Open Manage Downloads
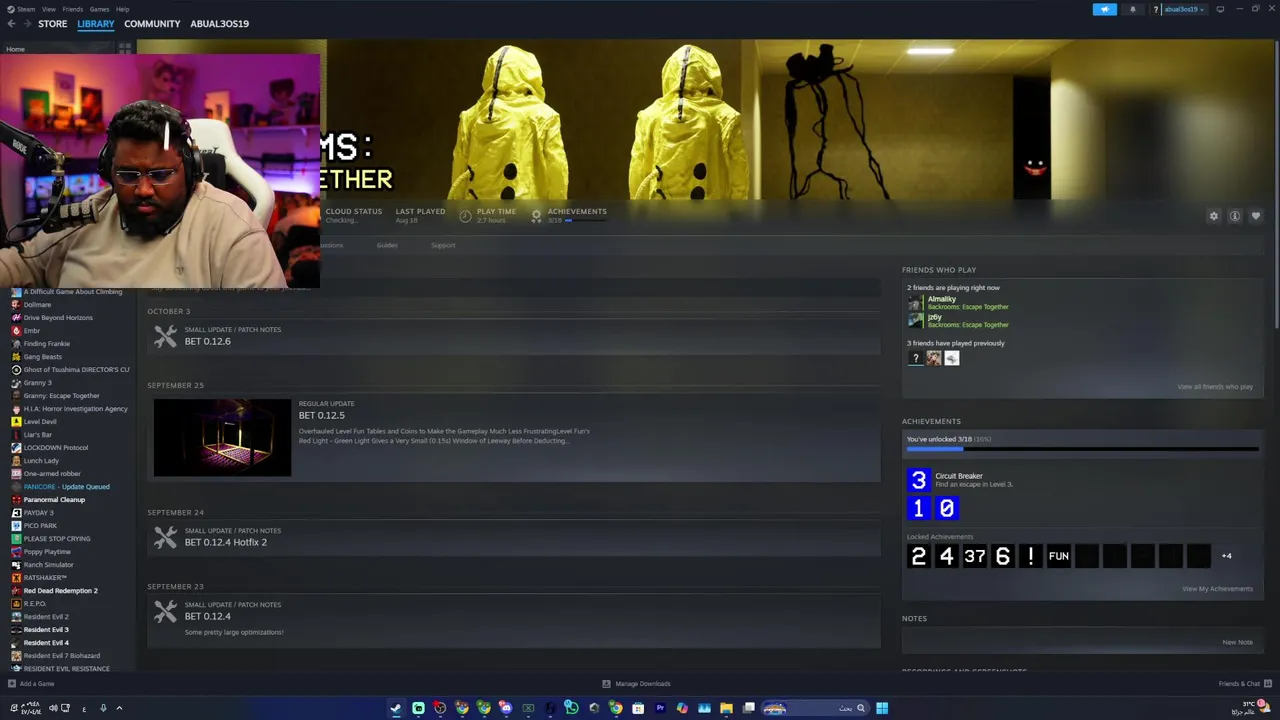 click(x=637, y=684)
